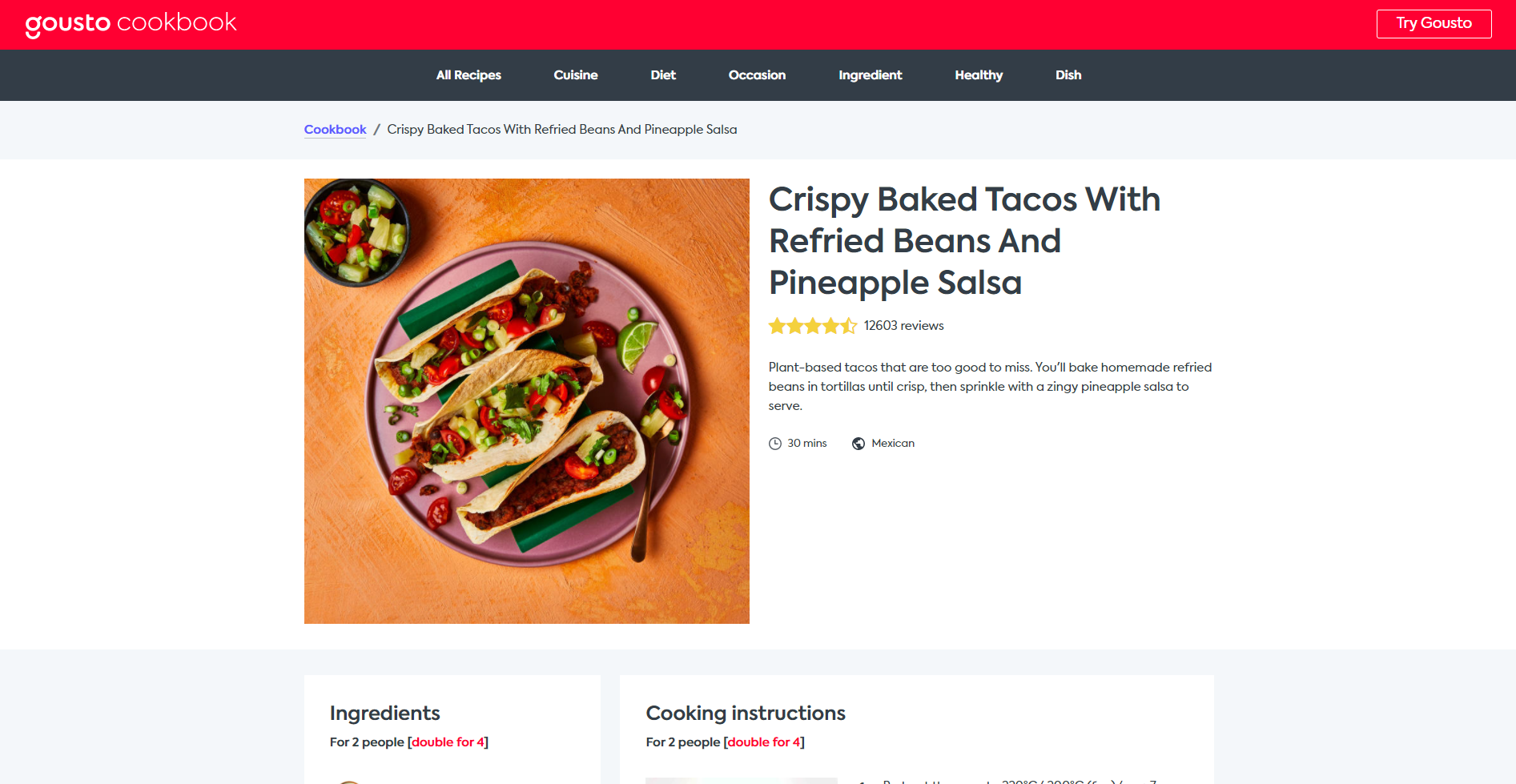
Task: Click double for 4 under Cooking instructions
Action: pyautogui.click(x=764, y=742)
